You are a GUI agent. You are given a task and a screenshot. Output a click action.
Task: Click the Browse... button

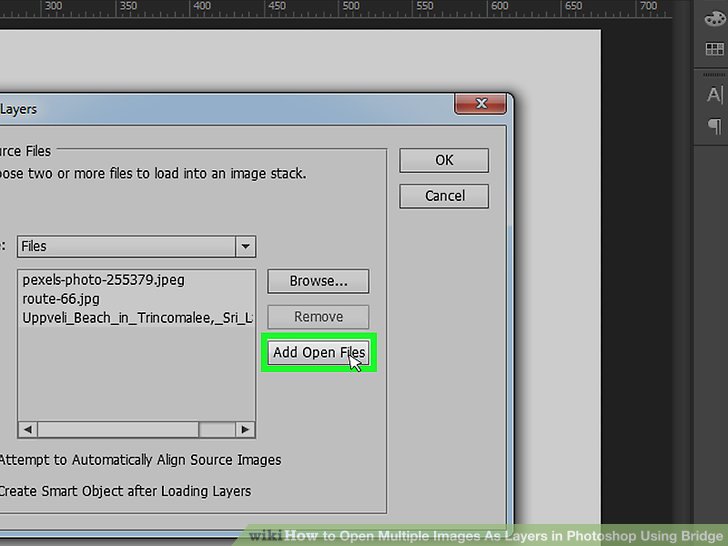(318, 281)
